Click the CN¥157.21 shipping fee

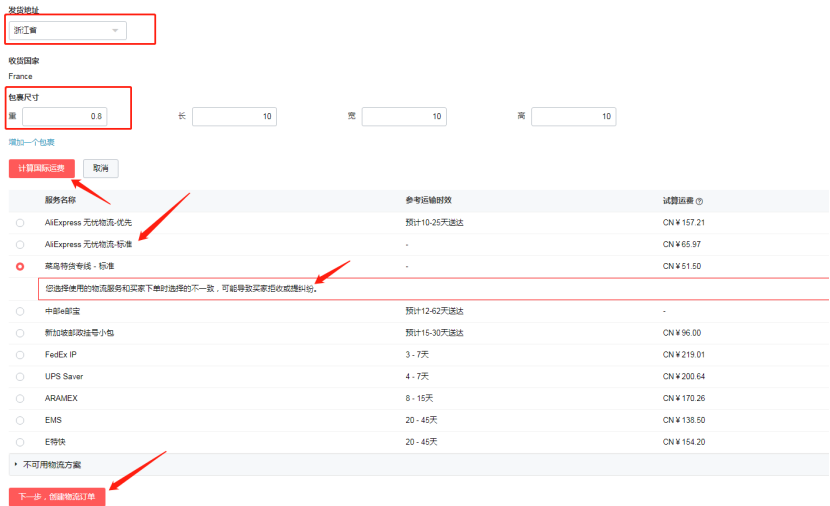[684, 223]
